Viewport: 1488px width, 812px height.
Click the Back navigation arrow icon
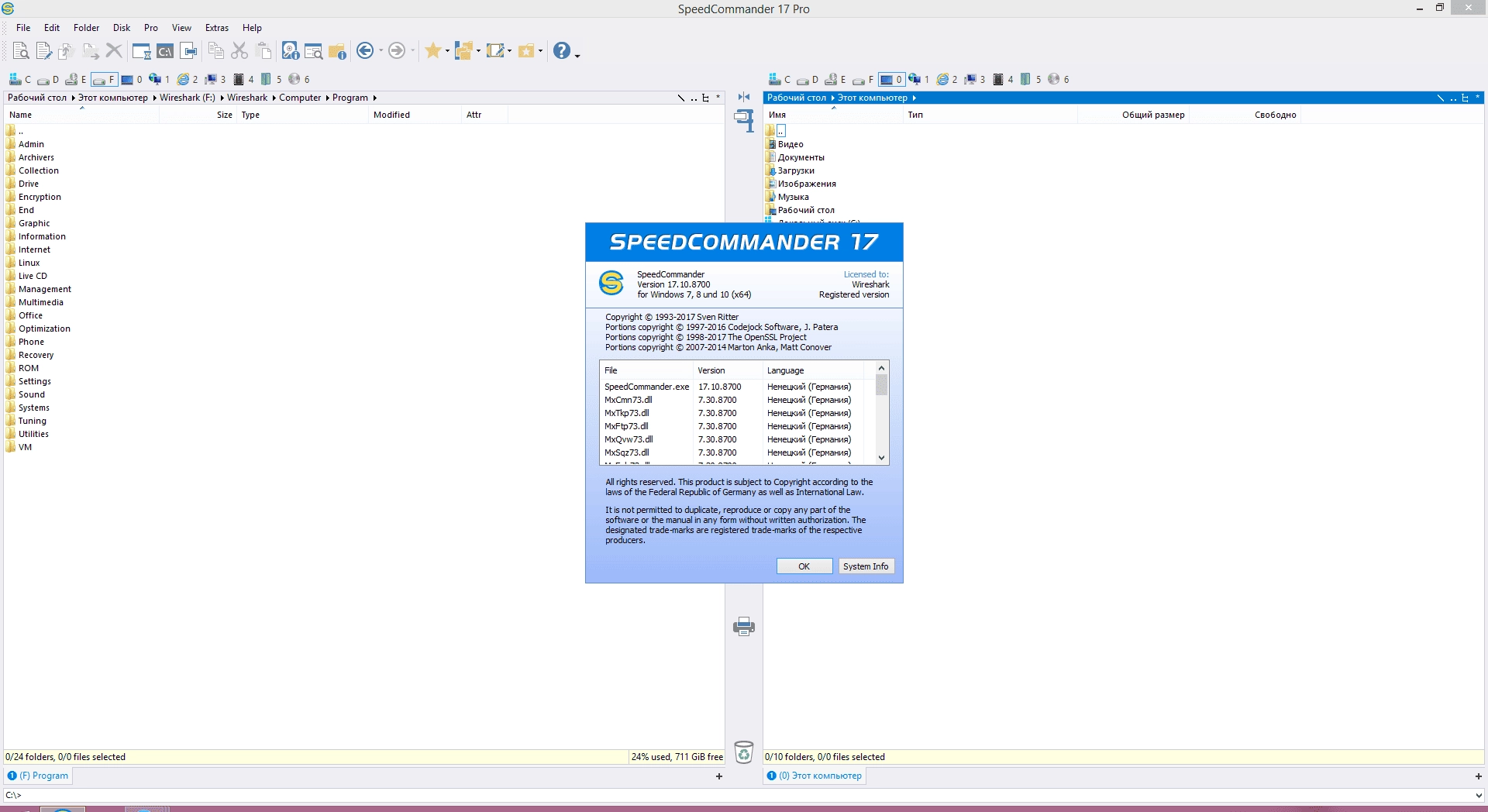pyautogui.click(x=365, y=51)
